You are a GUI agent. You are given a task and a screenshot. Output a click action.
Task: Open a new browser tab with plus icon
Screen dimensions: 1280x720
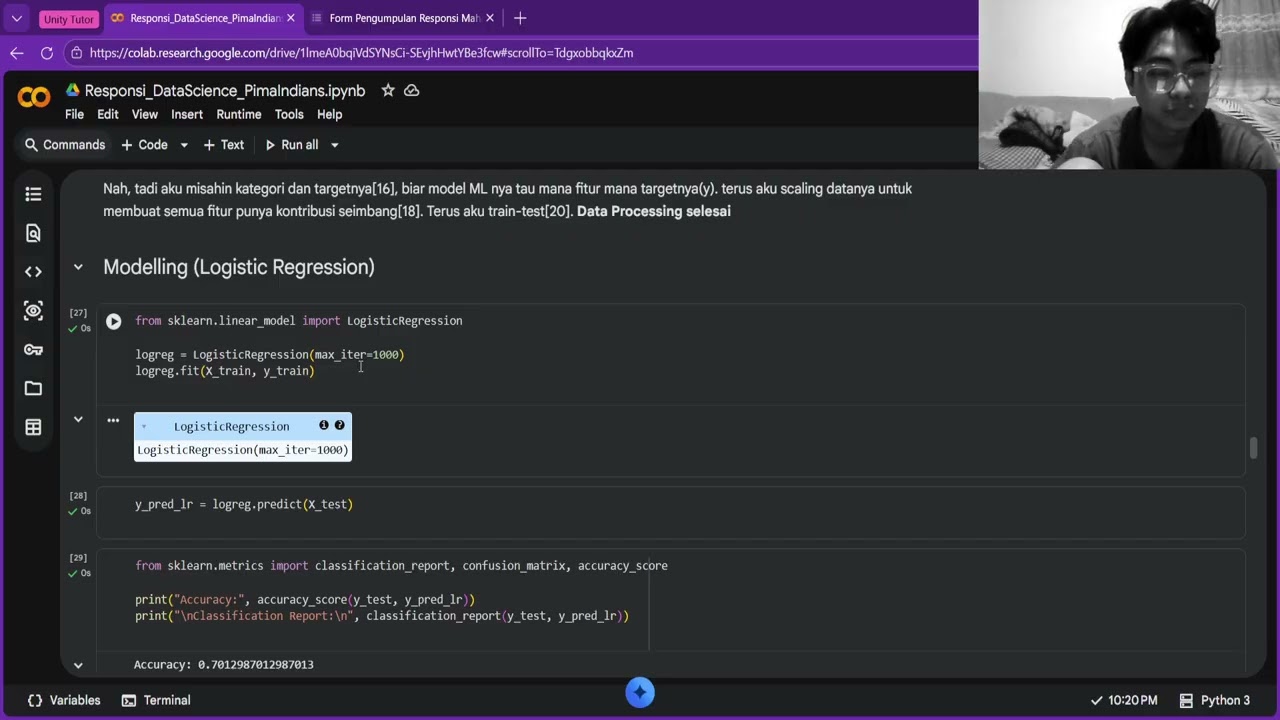point(520,18)
